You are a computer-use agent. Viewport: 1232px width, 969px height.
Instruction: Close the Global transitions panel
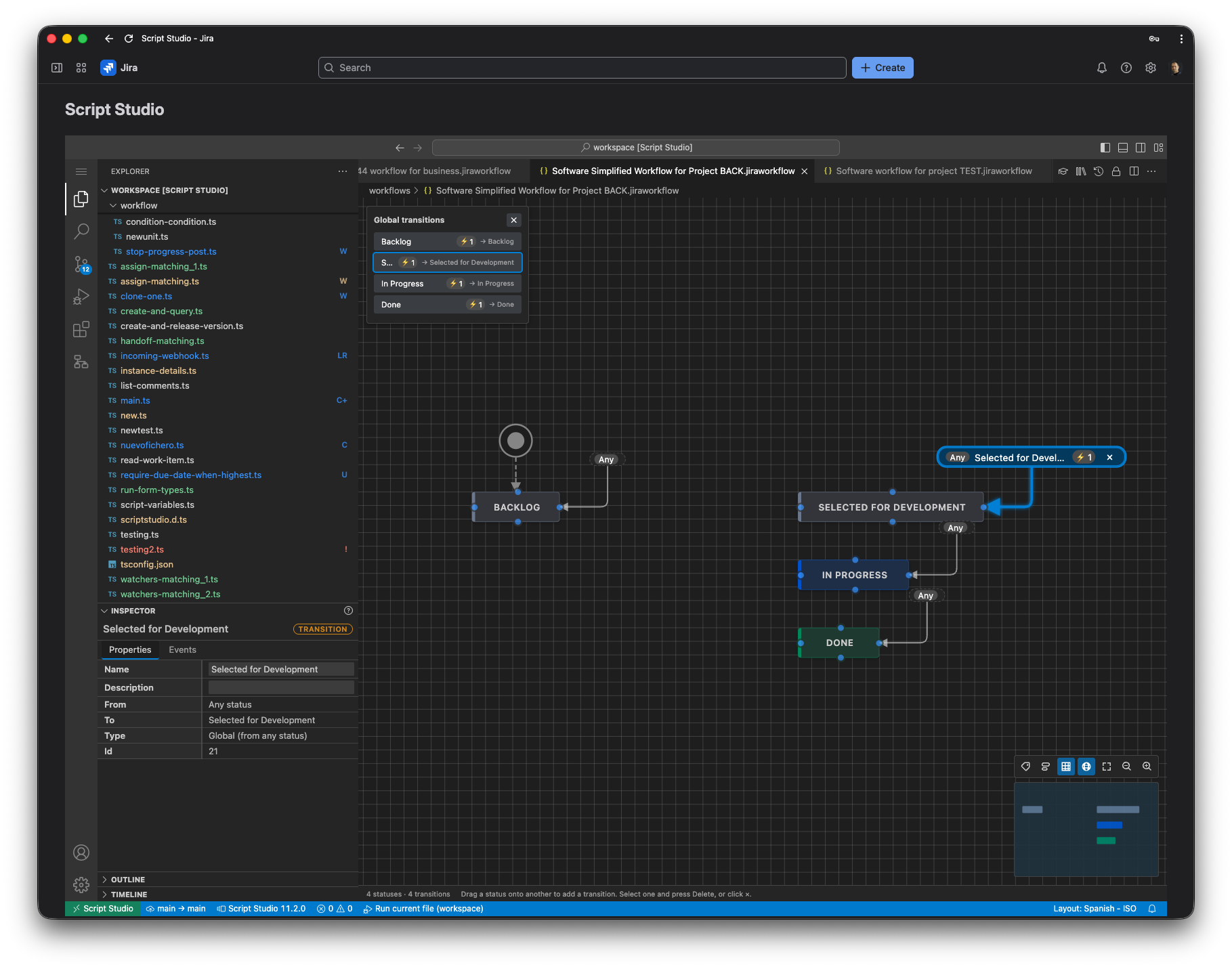514,220
